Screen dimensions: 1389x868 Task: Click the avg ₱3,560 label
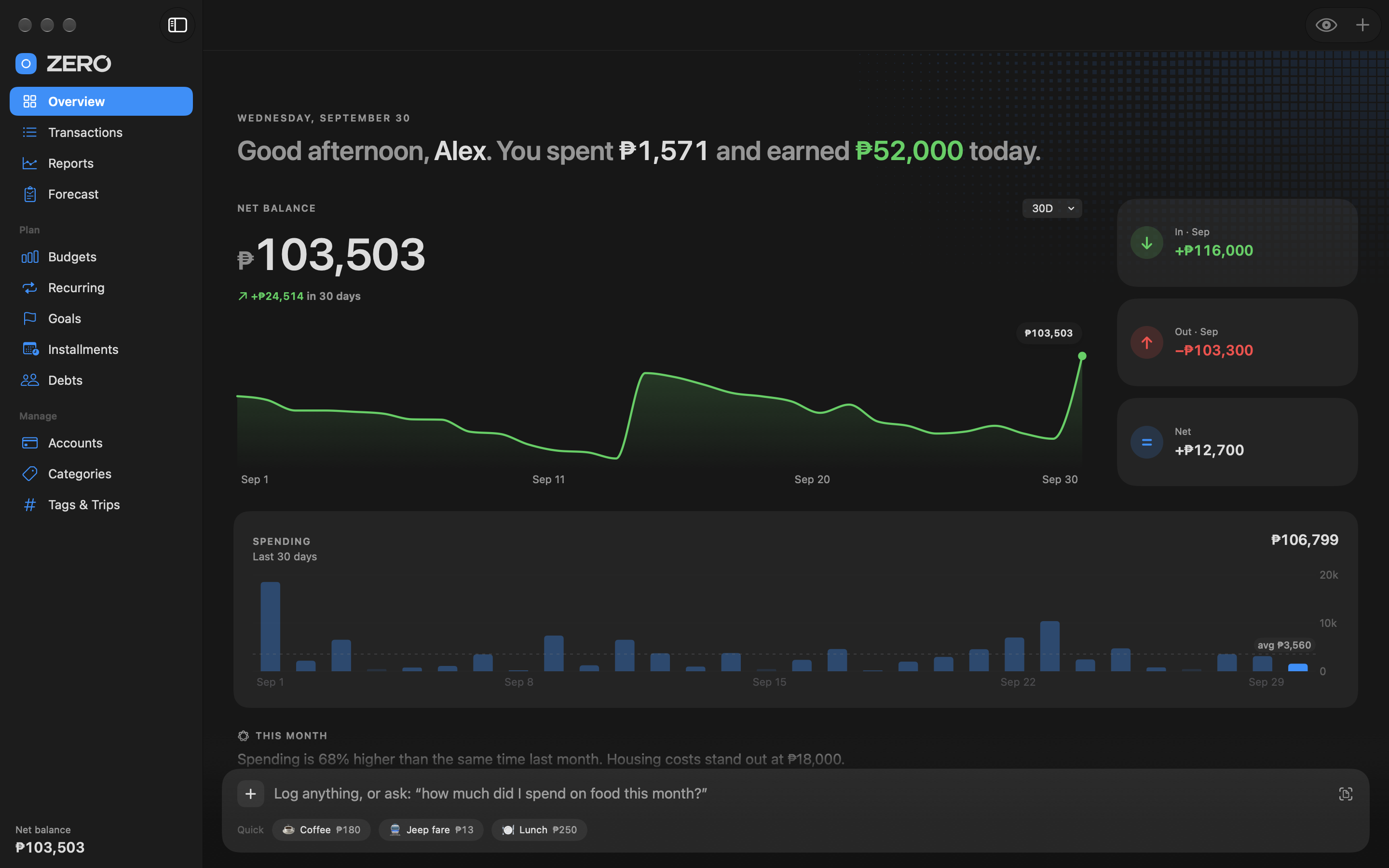coord(1284,645)
